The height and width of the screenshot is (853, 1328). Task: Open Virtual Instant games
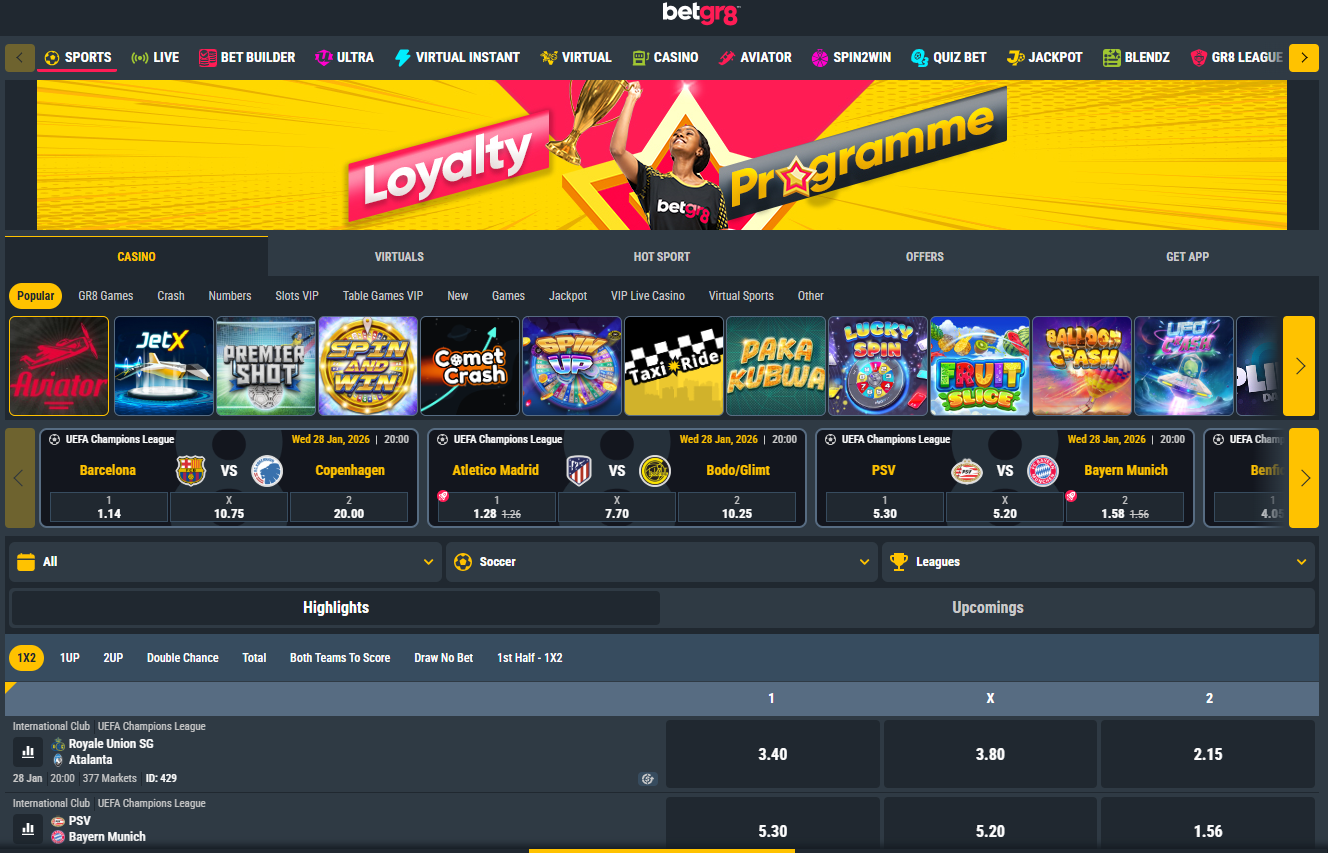(x=457, y=57)
